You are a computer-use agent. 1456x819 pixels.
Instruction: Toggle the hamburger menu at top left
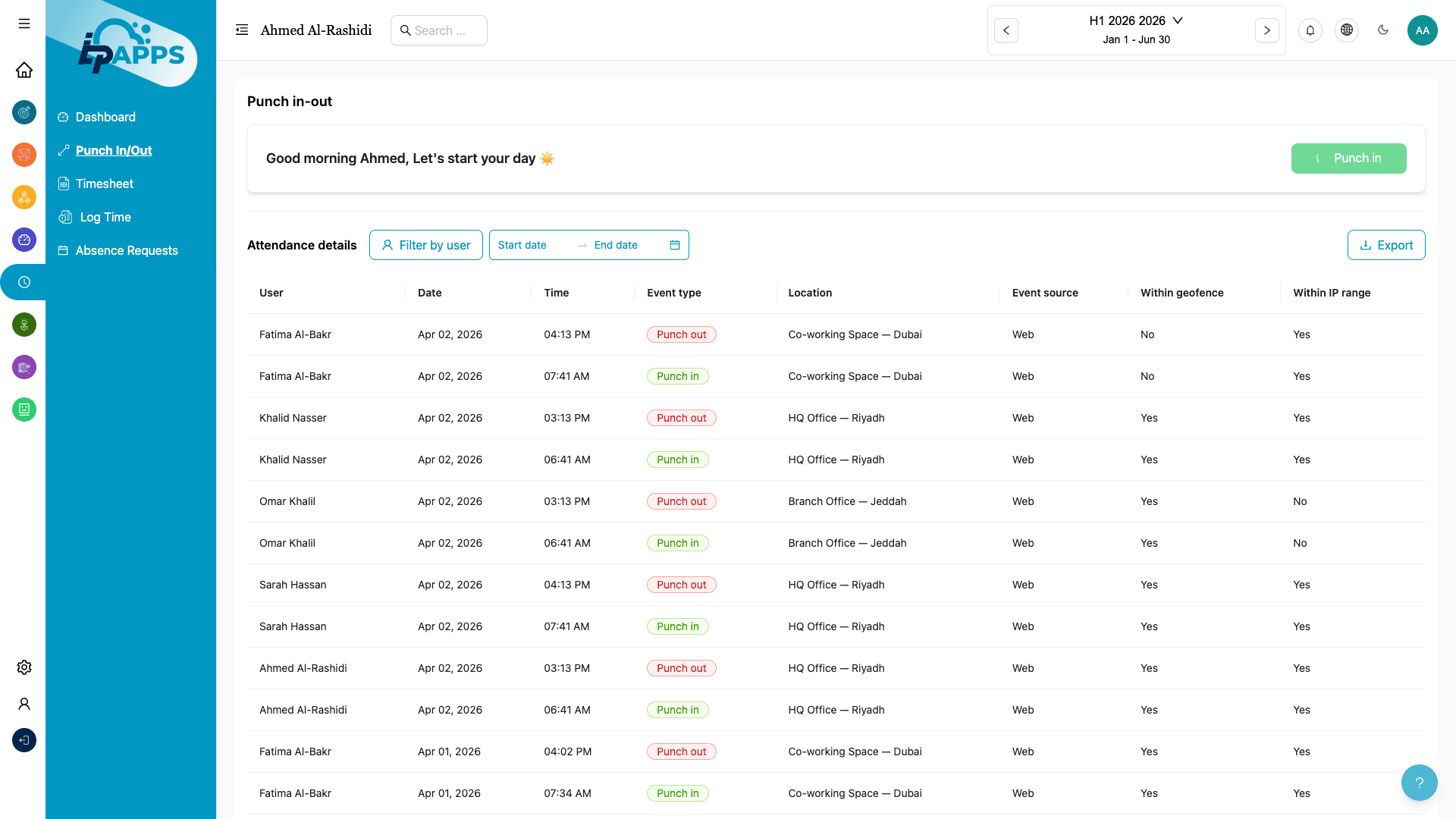point(24,24)
